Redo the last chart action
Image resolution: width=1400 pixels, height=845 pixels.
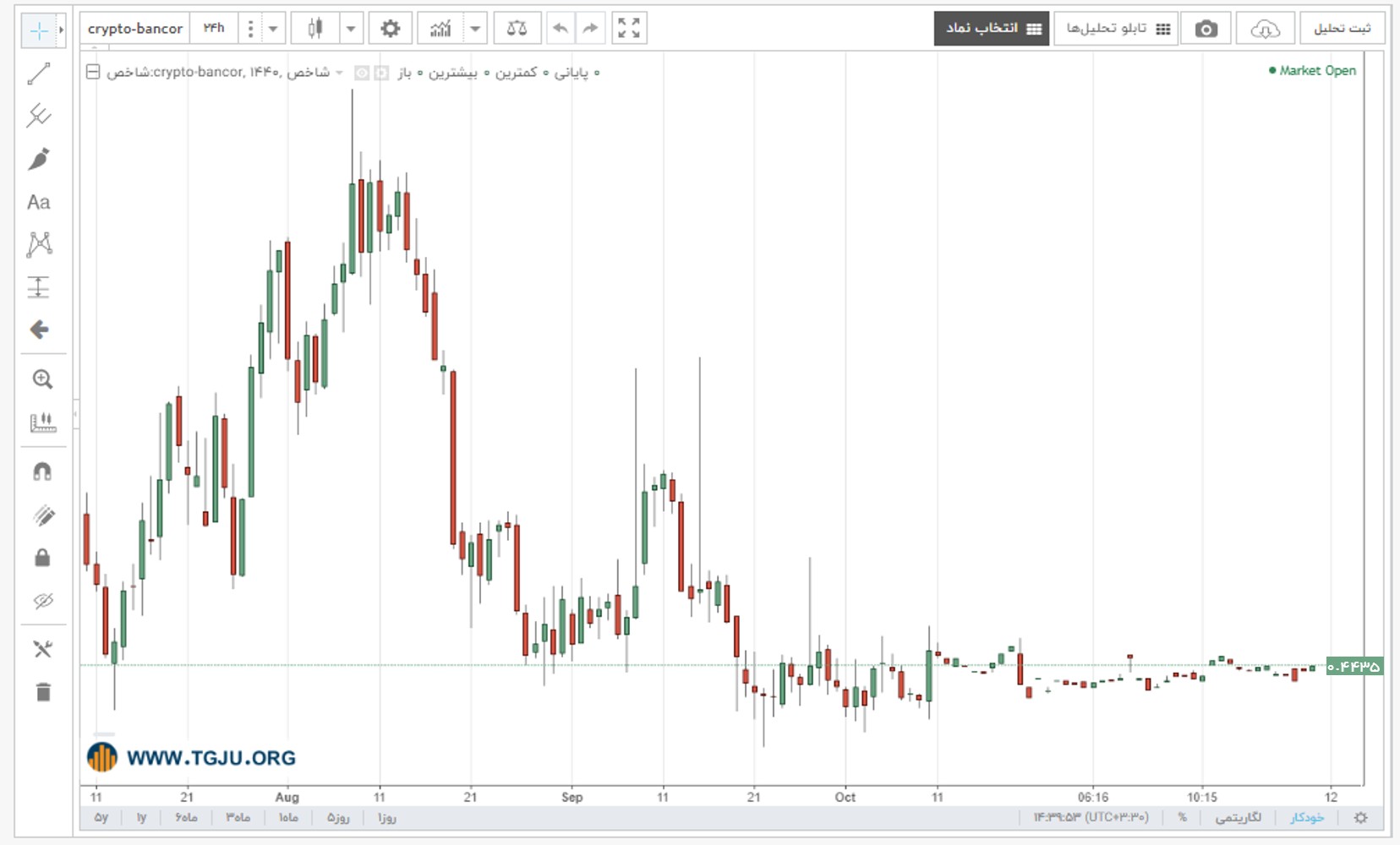590,29
